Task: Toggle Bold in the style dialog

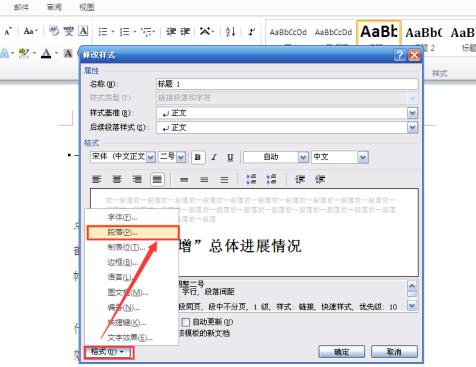Action: (198, 157)
